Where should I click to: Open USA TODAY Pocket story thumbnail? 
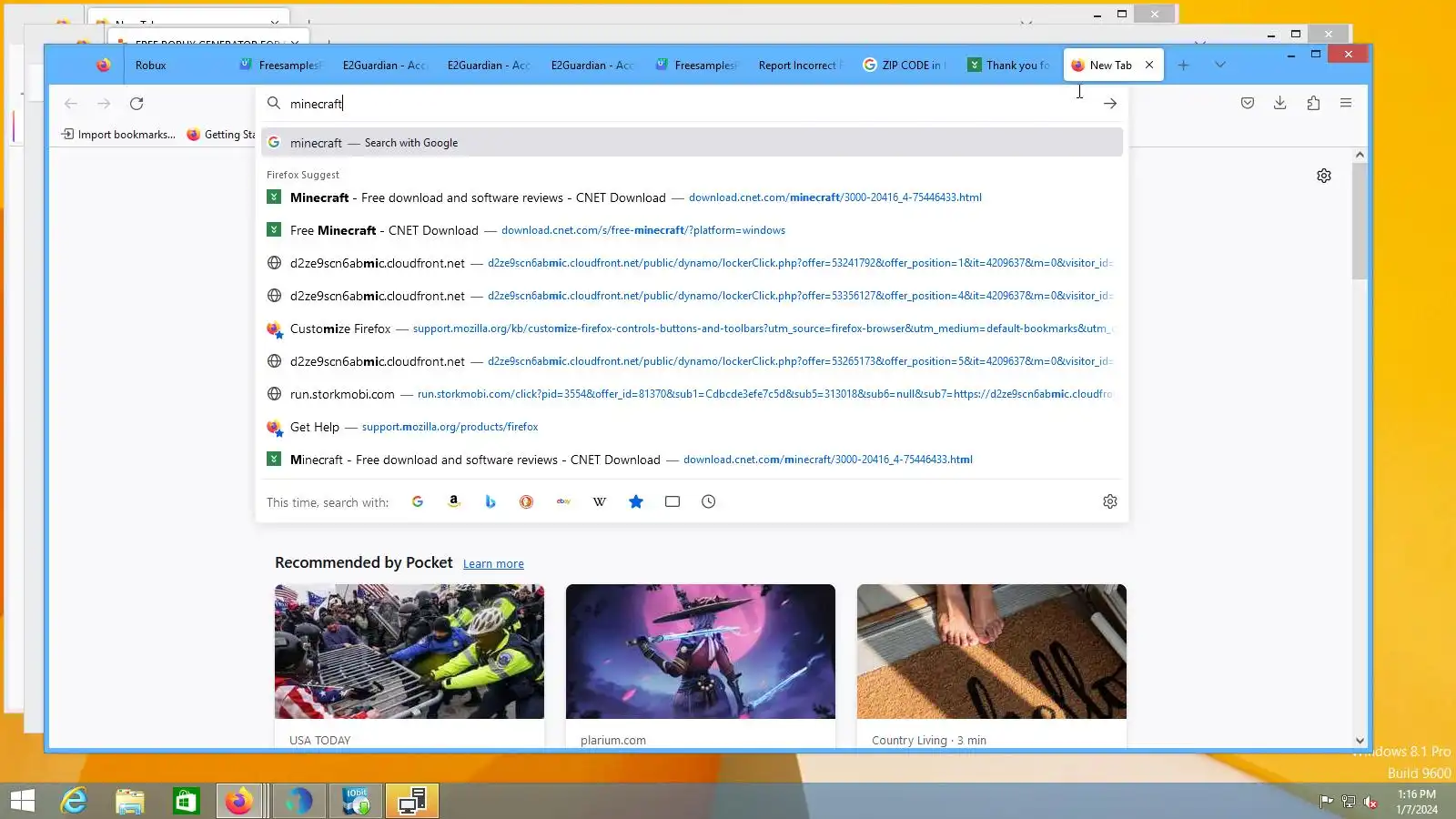pos(409,652)
